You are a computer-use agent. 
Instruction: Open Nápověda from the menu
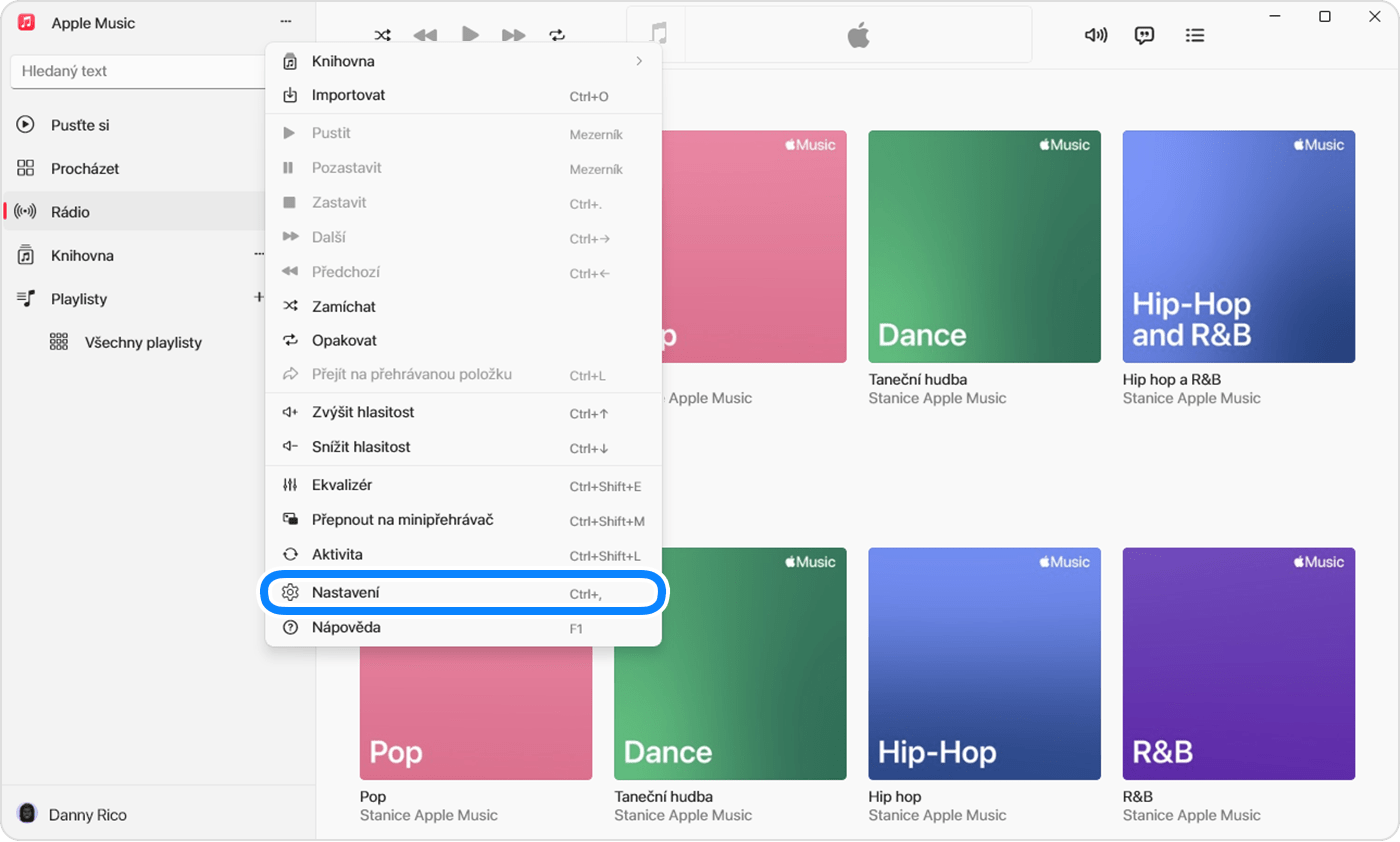click(x=463, y=628)
